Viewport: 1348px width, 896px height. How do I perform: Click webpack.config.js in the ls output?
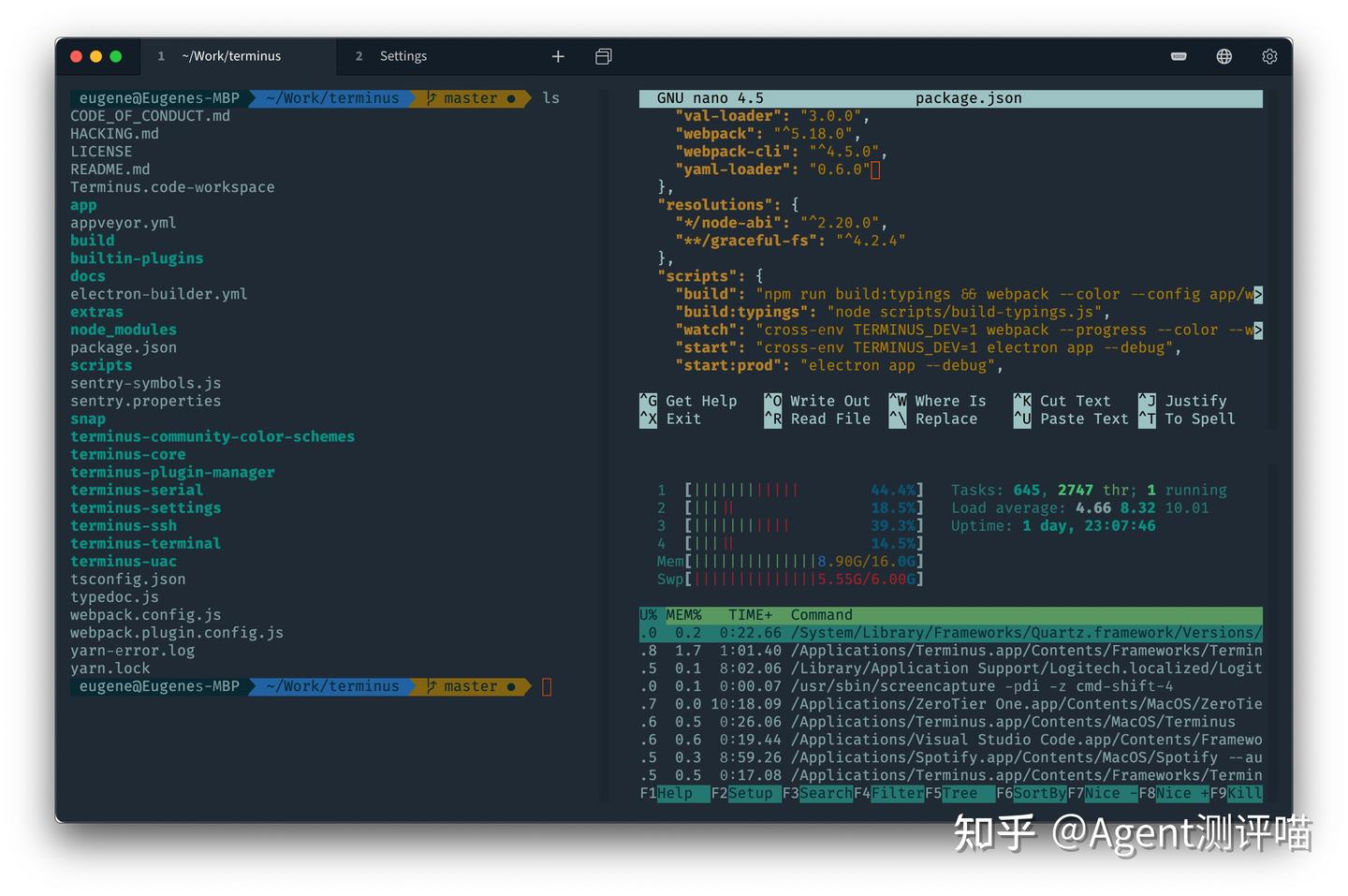click(146, 615)
